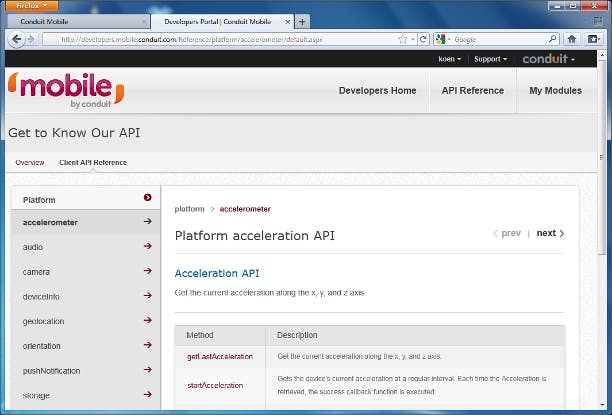Select the Developers Portal tab
This screenshot has width=612, height=415.
[x=222, y=22]
